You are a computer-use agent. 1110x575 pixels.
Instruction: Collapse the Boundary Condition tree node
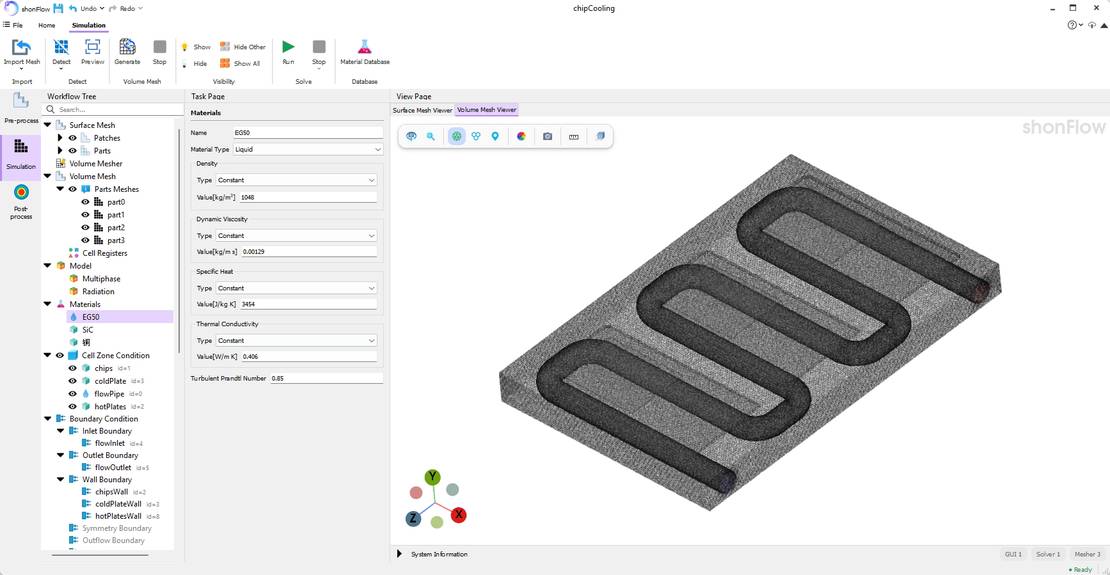[47, 419]
